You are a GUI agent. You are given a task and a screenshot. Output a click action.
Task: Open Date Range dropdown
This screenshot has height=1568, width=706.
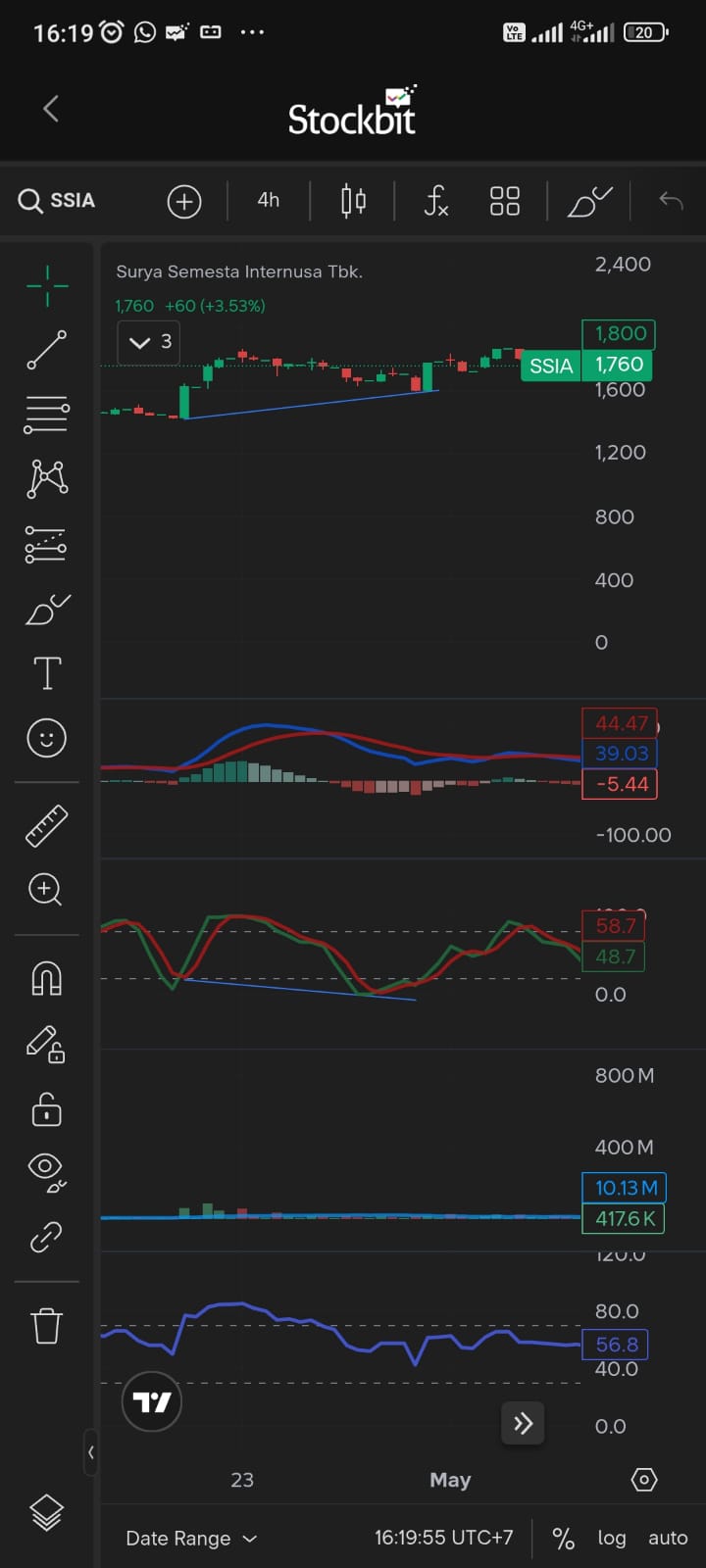[x=191, y=1539]
